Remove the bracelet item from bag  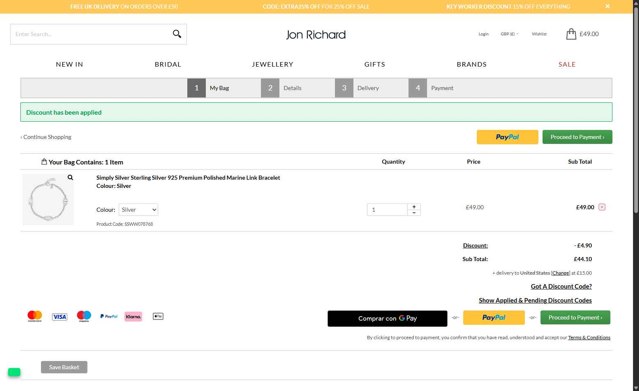(602, 207)
